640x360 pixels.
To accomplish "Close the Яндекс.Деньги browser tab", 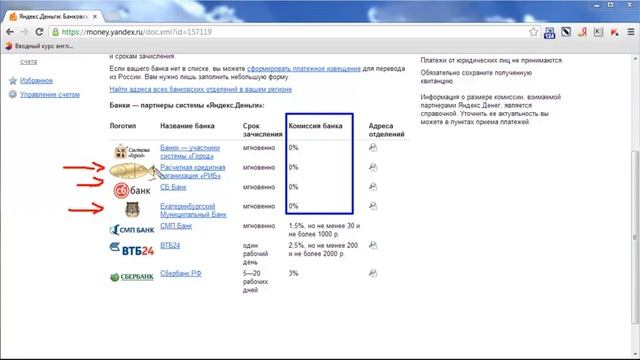I will point(95,17).
